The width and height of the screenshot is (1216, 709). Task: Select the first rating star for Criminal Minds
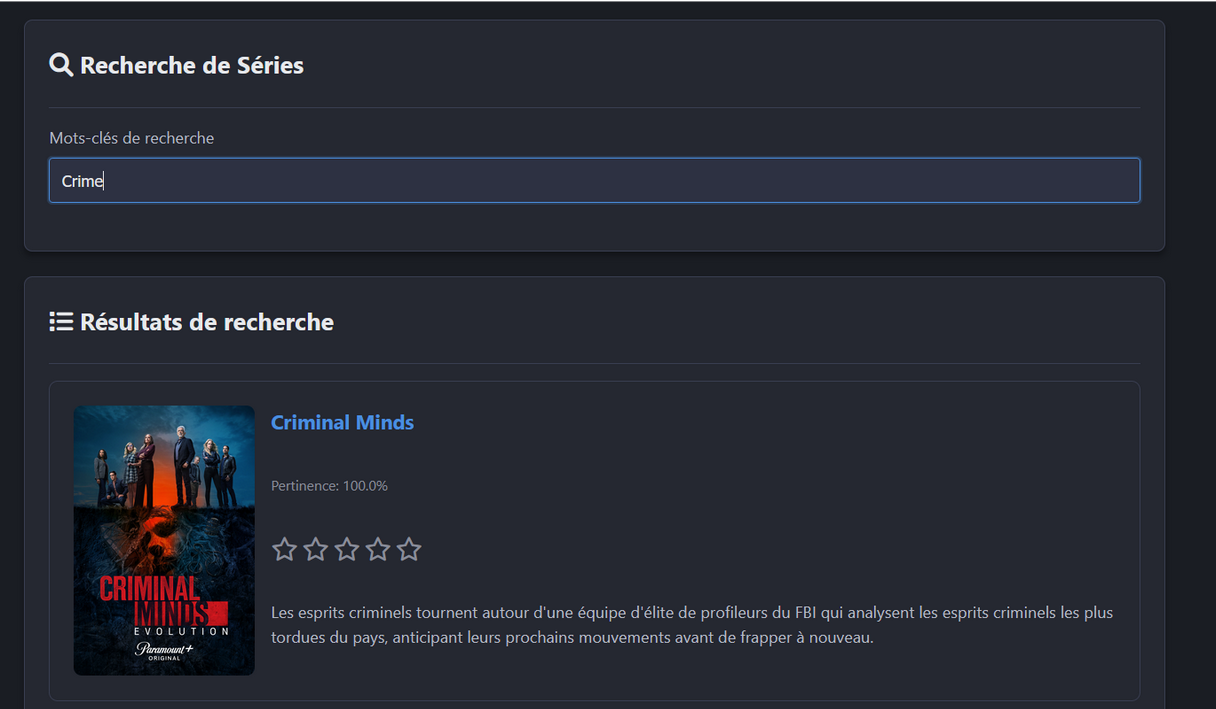(284, 548)
